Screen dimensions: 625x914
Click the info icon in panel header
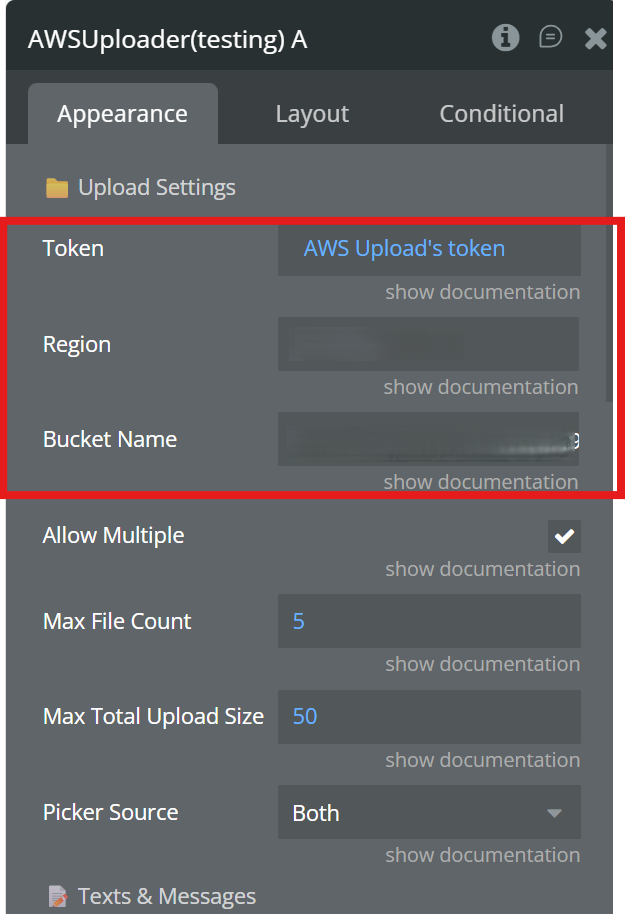pyautogui.click(x=506, y=38)
